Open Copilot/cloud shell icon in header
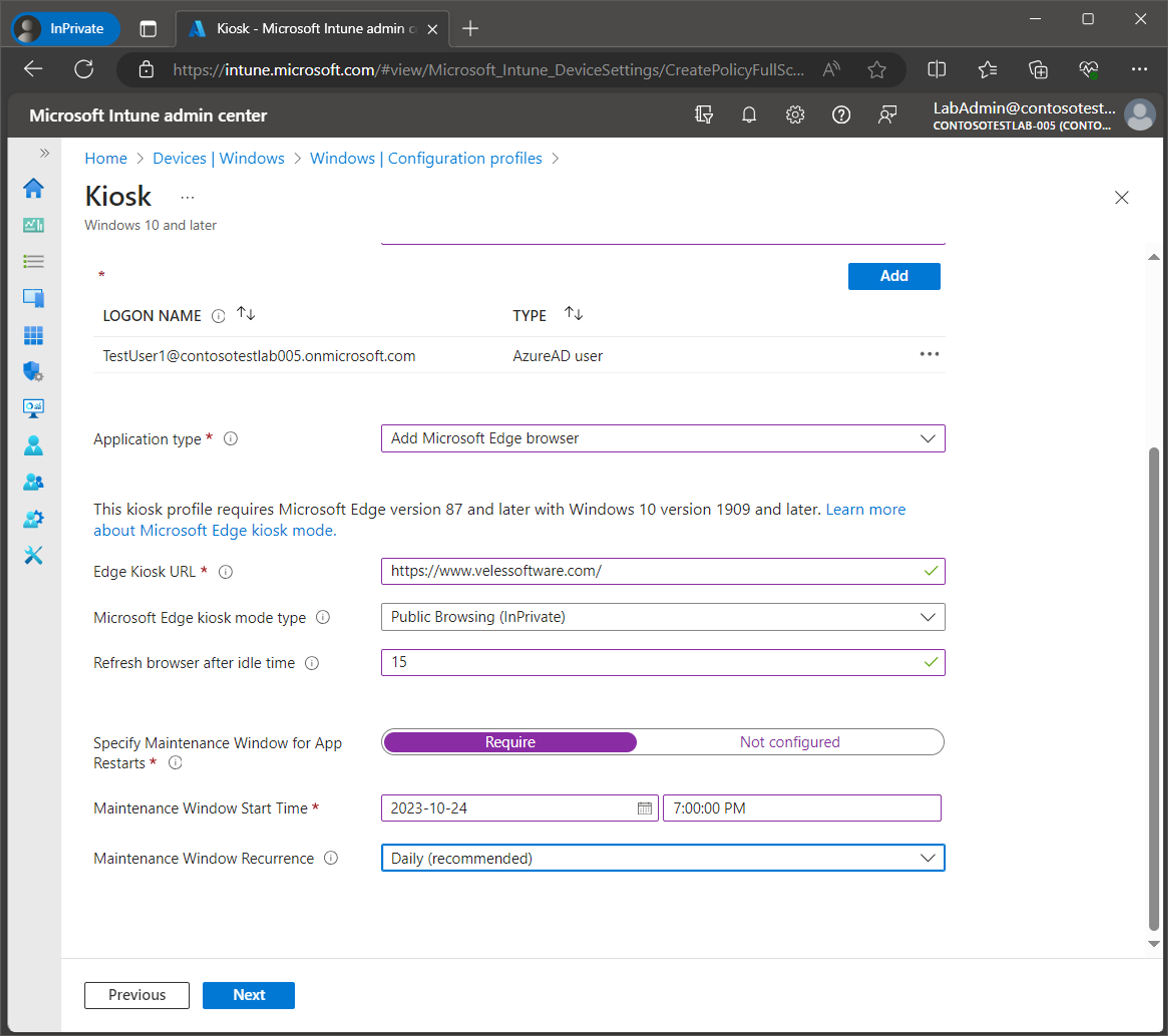 click(704, 115)
